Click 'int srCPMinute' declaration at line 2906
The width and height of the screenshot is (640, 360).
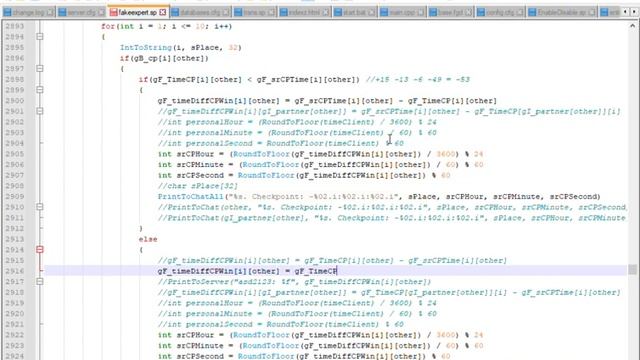pyautogui.click(x=320, y=164)
